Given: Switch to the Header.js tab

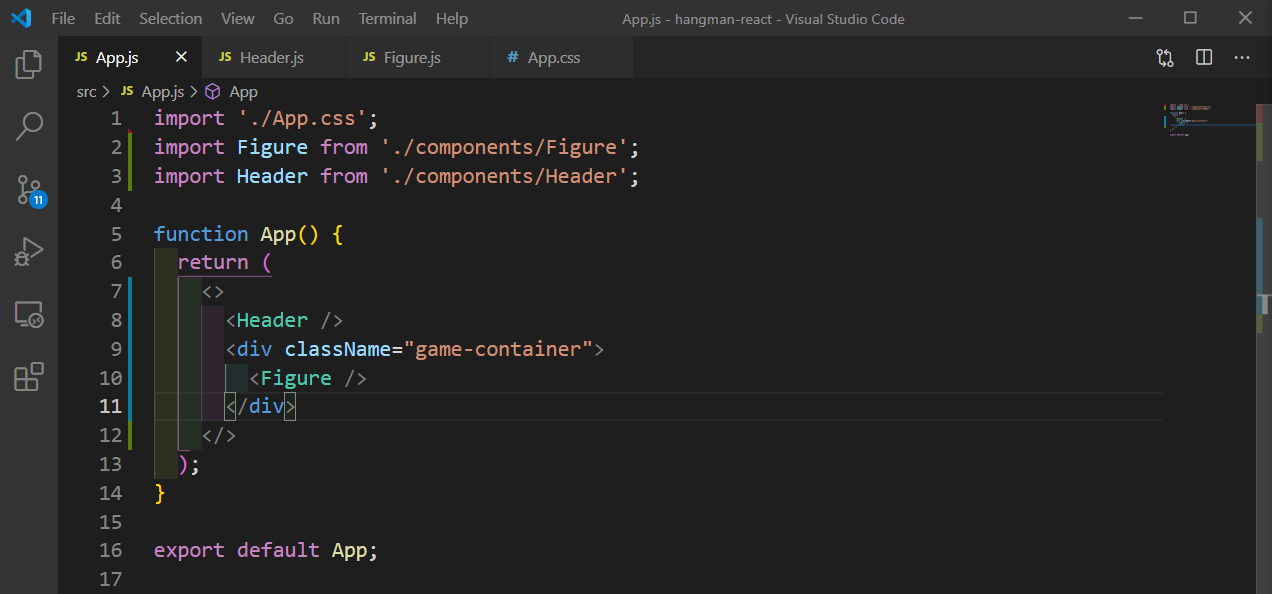Looking at the screenshot, I should [x=274, y=58].
